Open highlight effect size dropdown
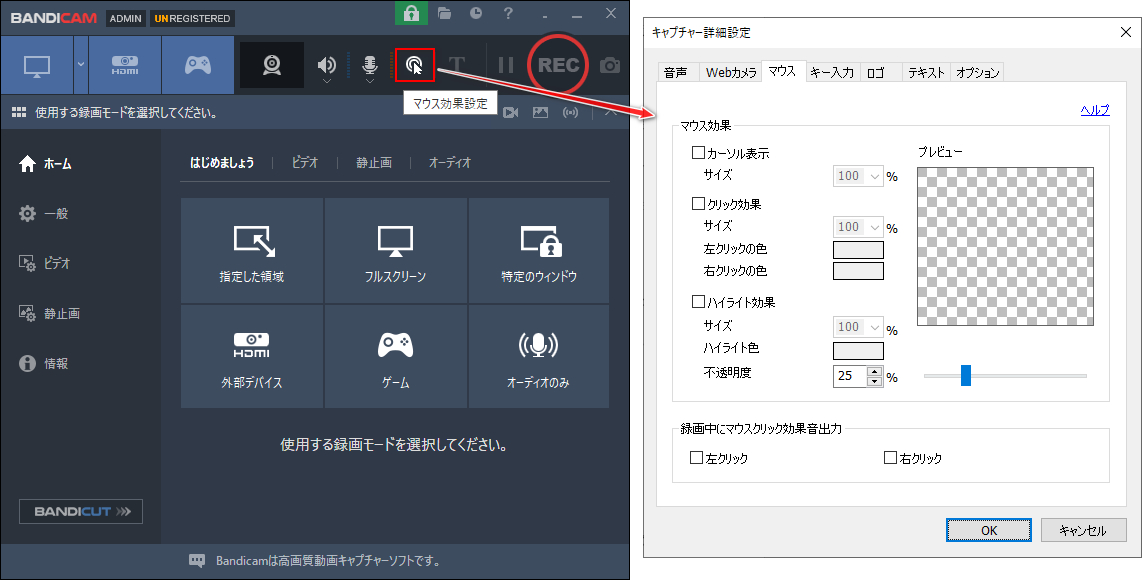This screenshot has height=580, width=1147. tap(859, 326)
